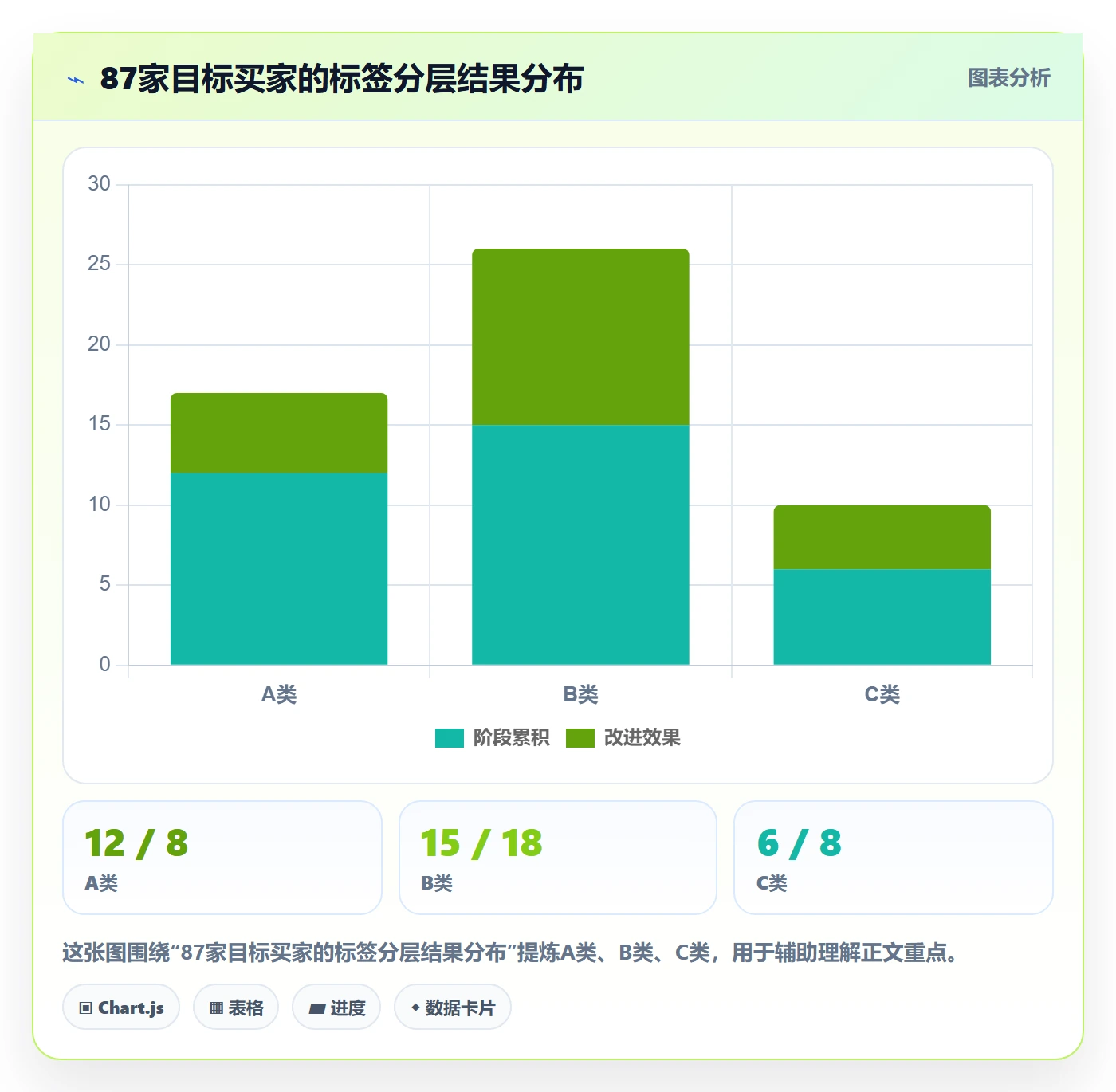Toggle the 改进效果 legend swatch
This screenshot has height=1092, width=1116.
580,738
